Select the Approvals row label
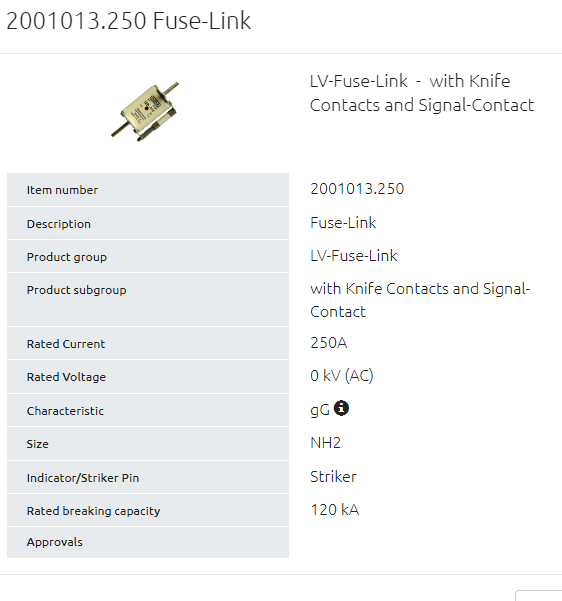562x601 pixels. tap(148, 542)
